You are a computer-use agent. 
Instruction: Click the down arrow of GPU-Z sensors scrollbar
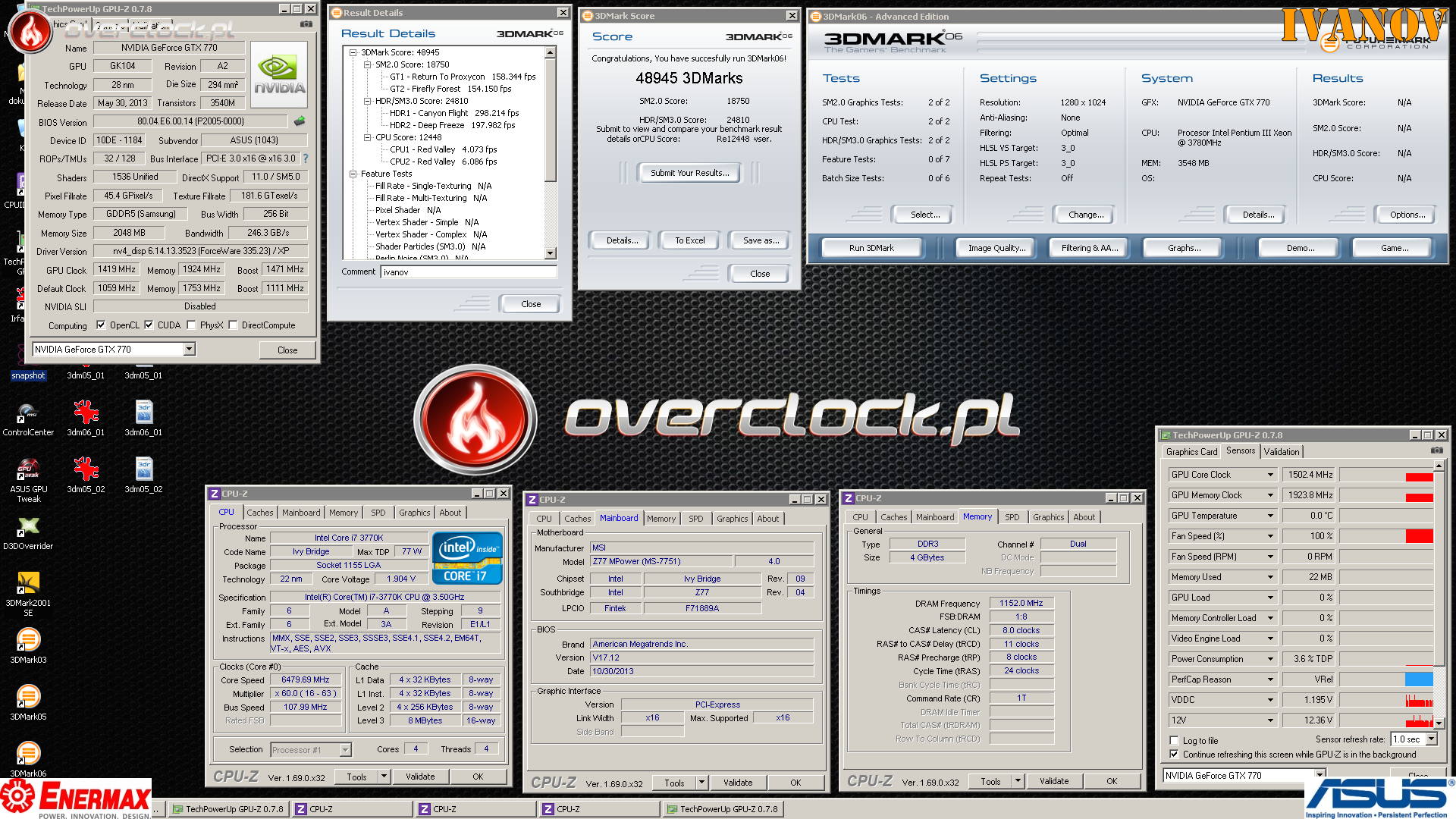pyautogui.click(x=1439, y=723)
